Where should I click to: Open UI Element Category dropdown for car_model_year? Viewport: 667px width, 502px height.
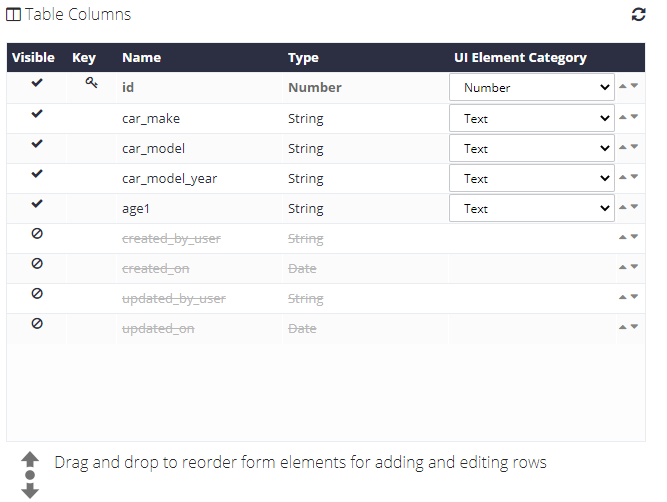point(532,178)
